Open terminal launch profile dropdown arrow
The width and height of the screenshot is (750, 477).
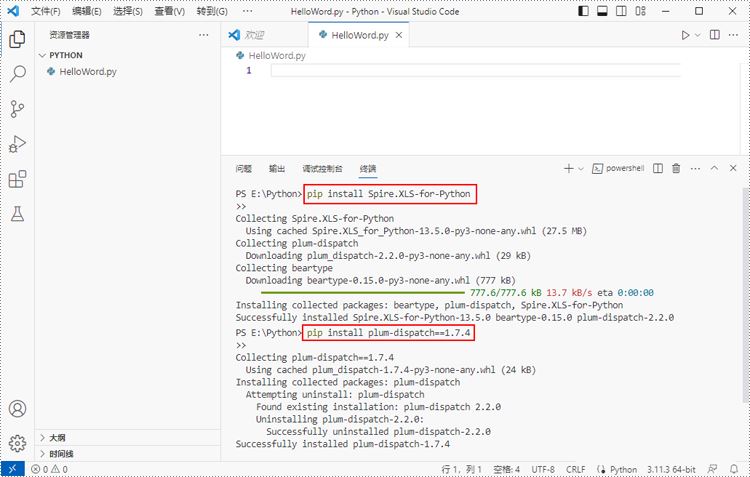coord(581,168)
